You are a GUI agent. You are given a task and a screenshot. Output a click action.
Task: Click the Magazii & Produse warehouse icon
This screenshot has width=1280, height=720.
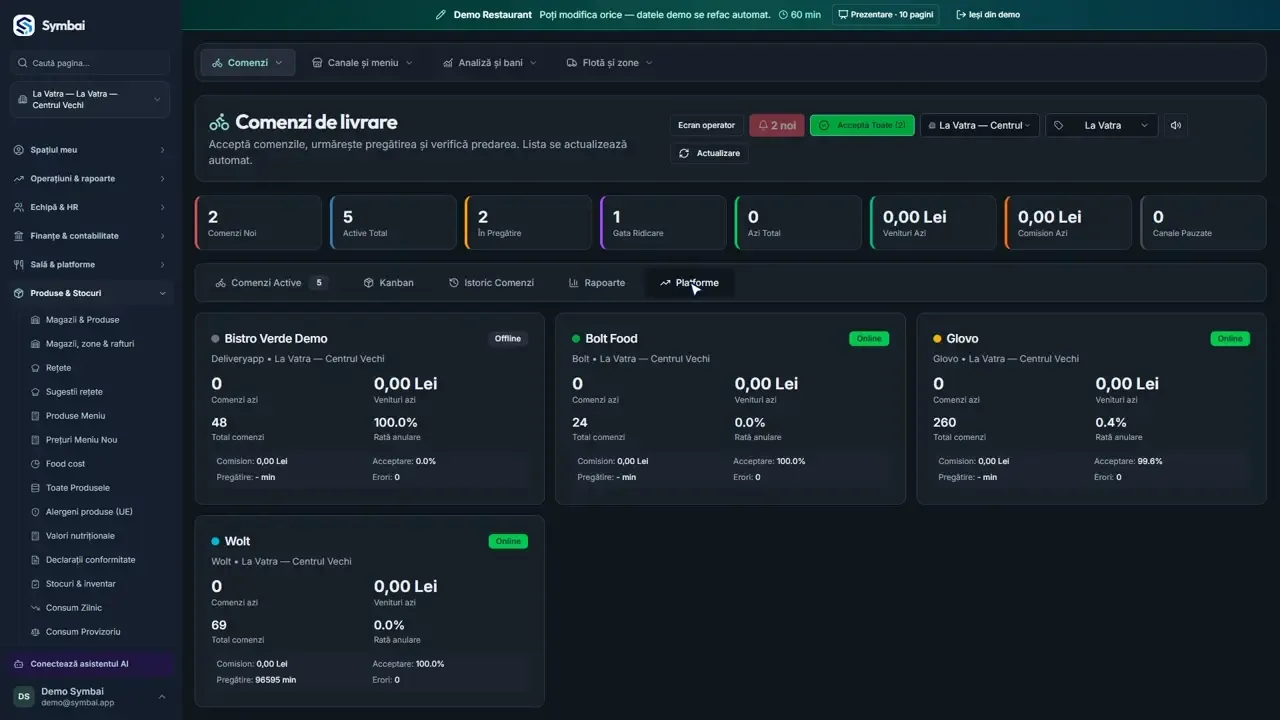coord(36,320)
